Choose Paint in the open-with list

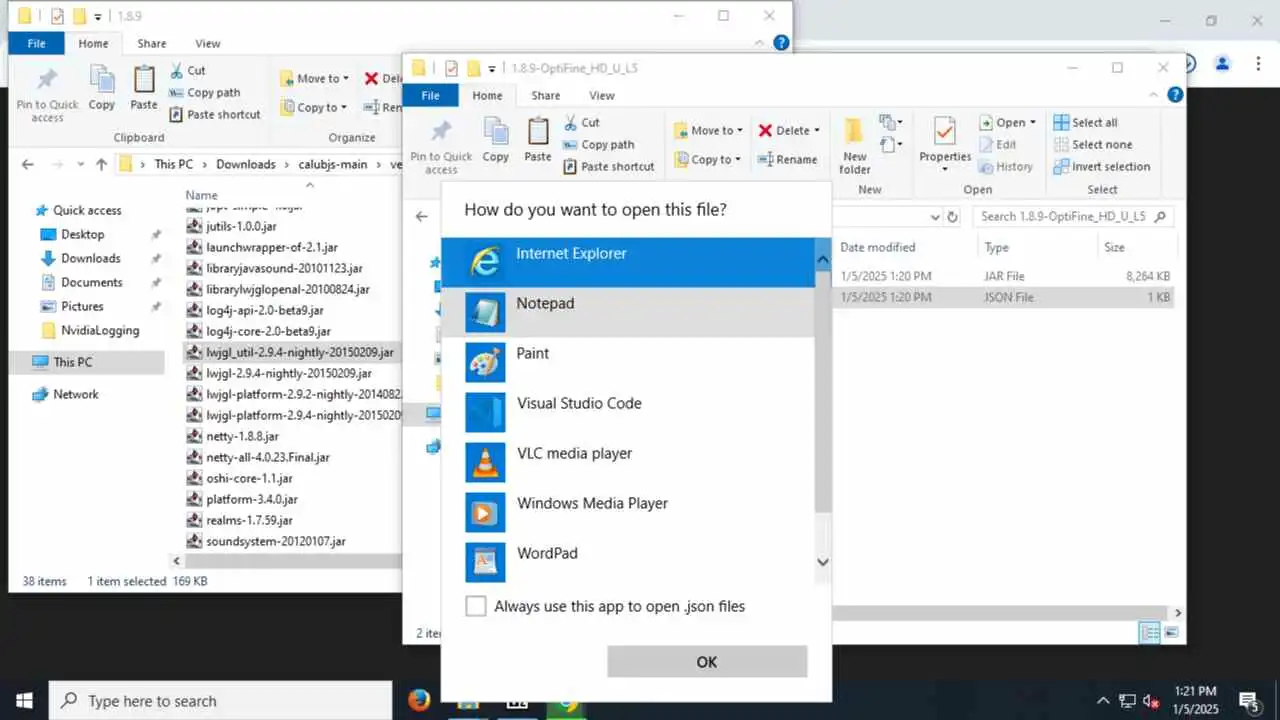628,362
